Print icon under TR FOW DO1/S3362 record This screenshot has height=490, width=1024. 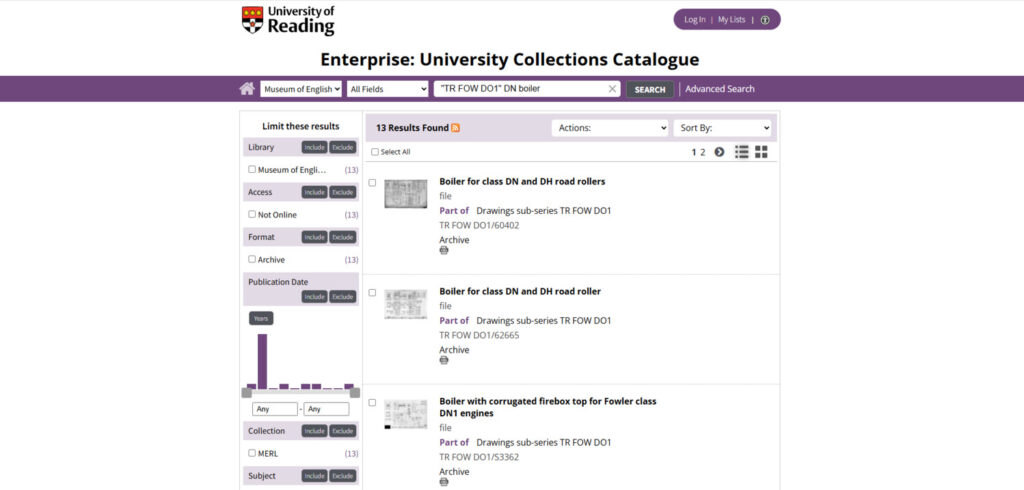click(x=444, y=482)
